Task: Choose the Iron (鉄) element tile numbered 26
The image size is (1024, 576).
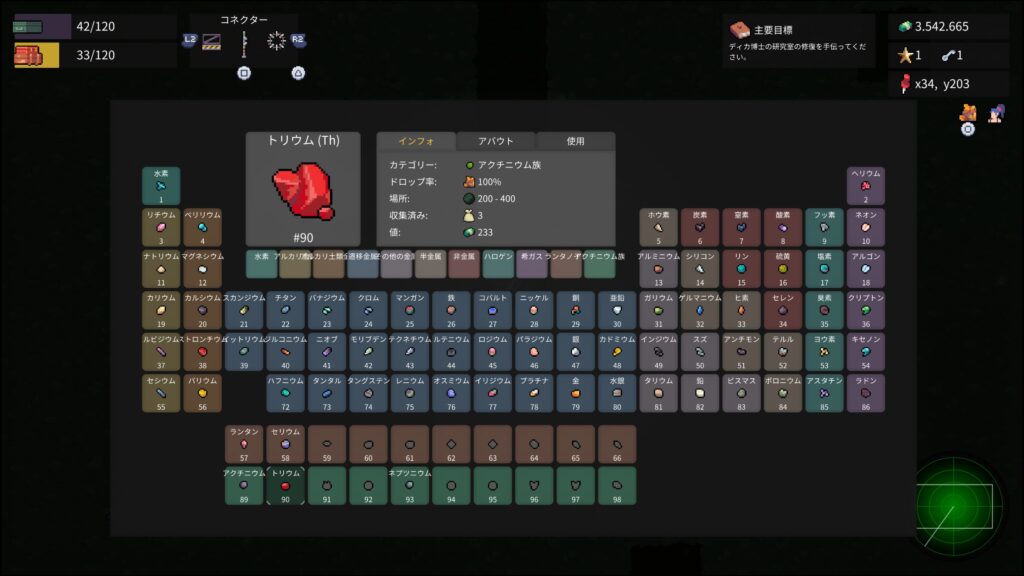Action: coord(451,310)
